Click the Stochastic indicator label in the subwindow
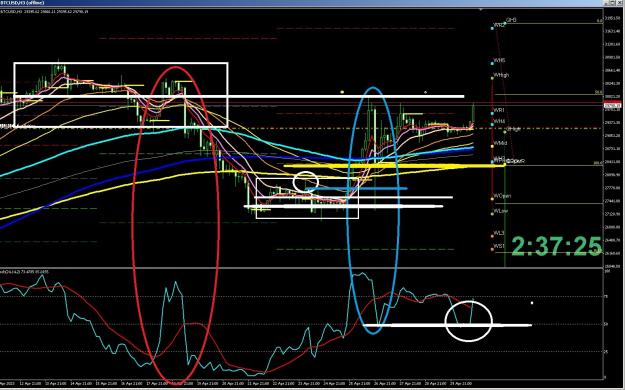625x390 pixels. pyautogui.click(x=24, y=272)
